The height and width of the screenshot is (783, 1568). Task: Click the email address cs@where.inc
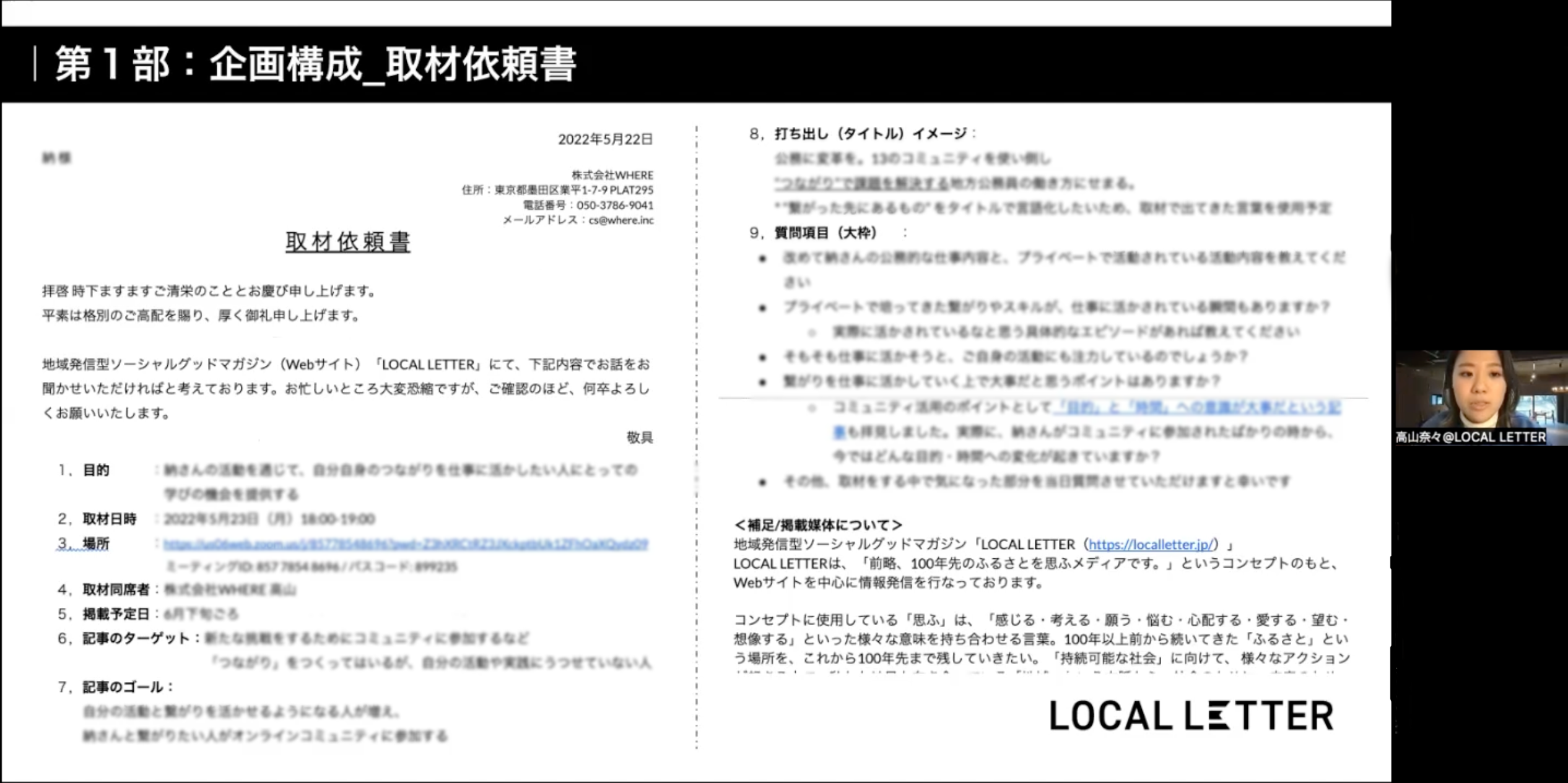(x=621, y=220)
